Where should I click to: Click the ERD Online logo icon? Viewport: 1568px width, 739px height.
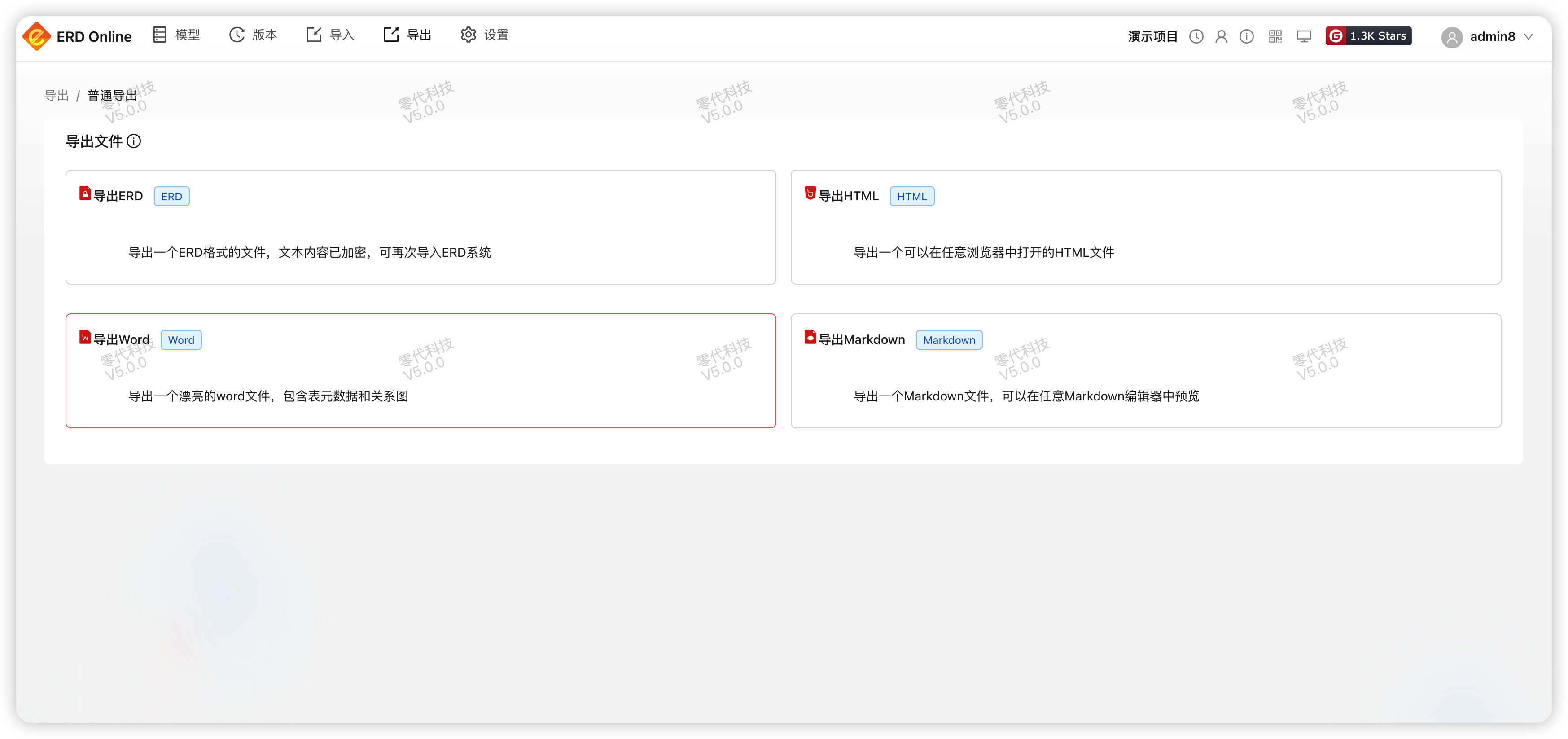click(36, 36)
